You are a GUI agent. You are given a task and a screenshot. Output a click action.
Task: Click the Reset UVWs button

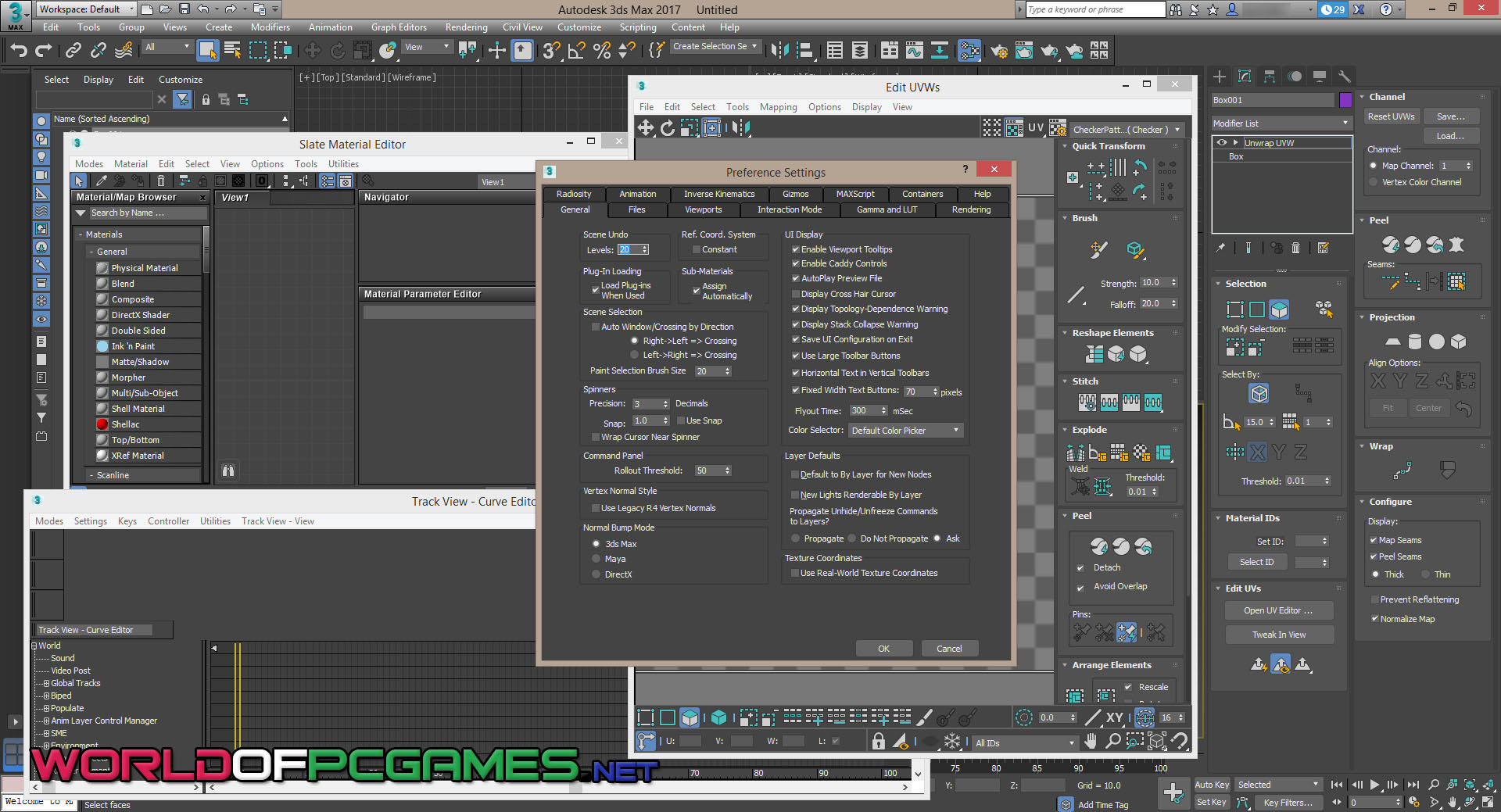[x=1391, y=116]
